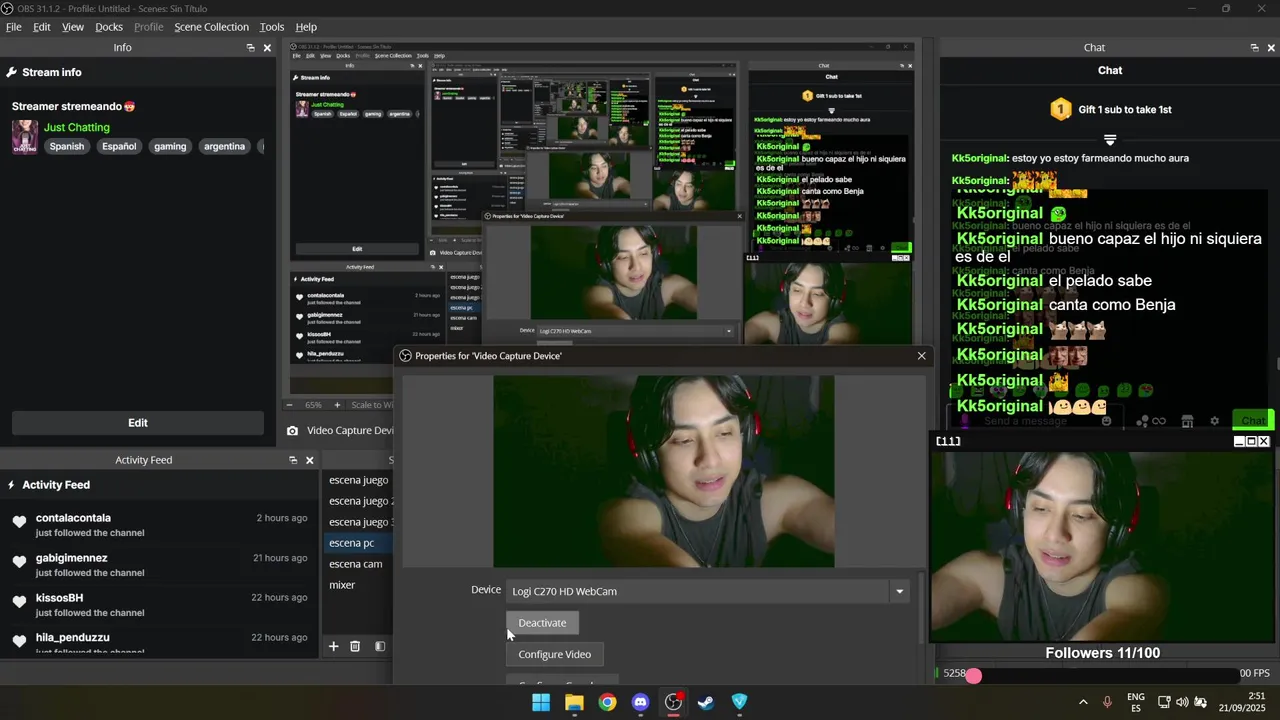Select the escena juego 3 scene

pyautogui.click(x=360, y=522)
